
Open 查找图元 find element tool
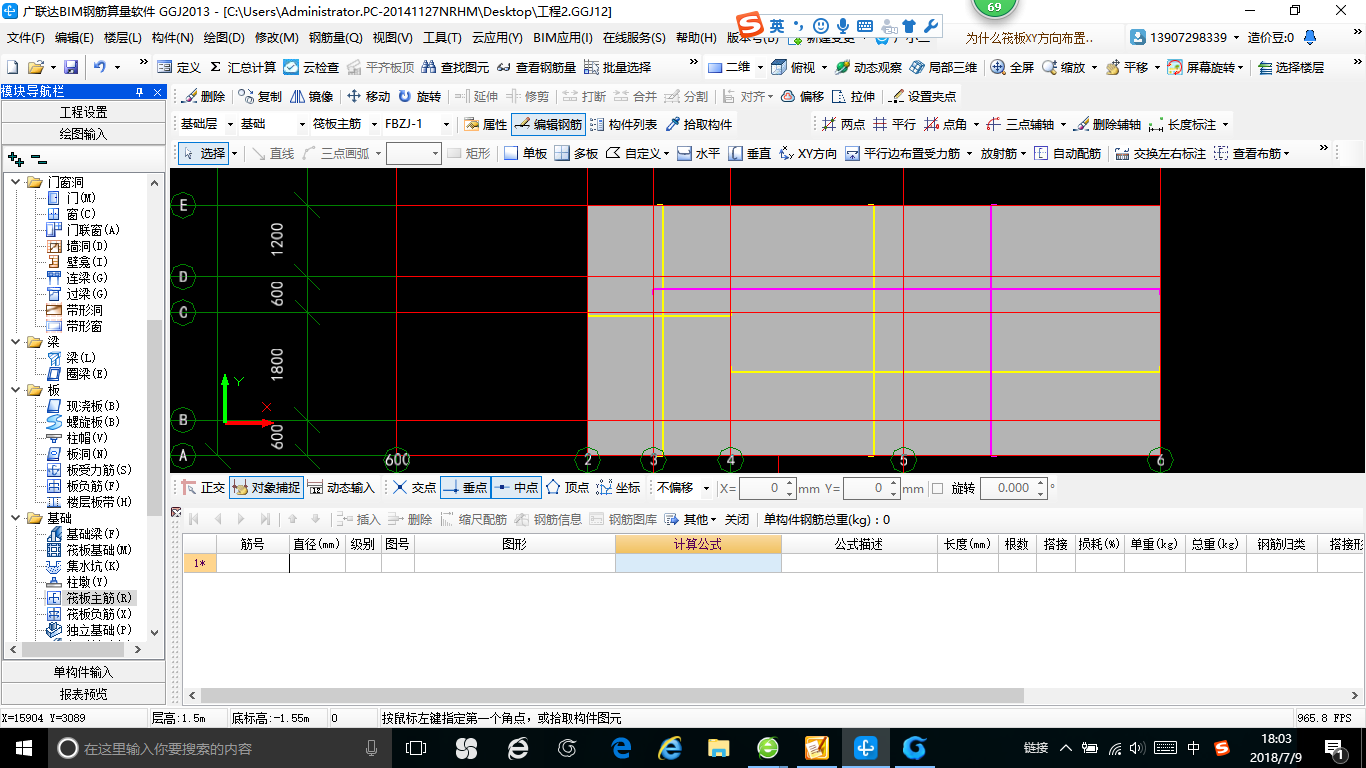455,67
